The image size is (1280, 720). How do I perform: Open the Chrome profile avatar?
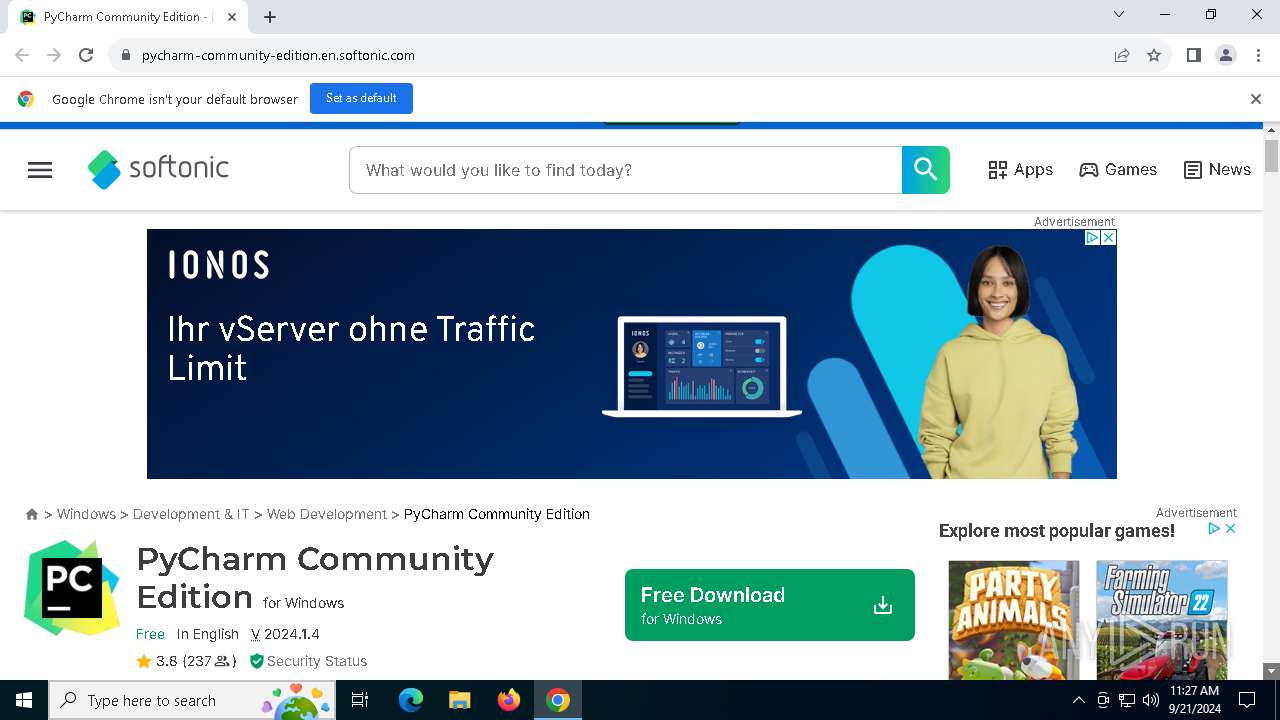pos(1226,55)
